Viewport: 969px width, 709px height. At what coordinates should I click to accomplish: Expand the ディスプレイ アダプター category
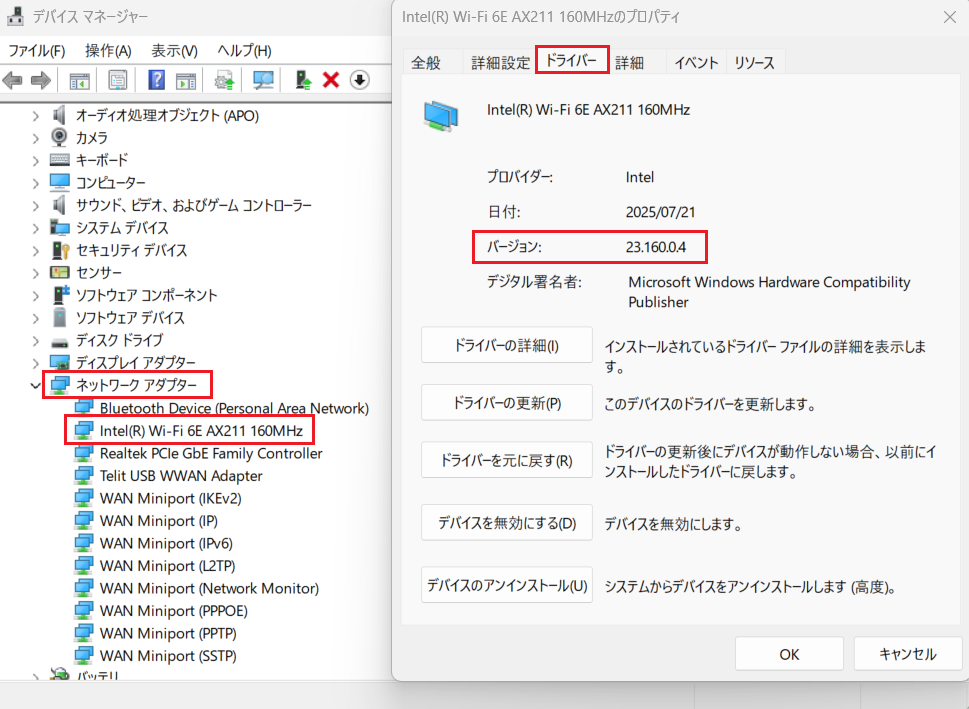tap(36, 362)
